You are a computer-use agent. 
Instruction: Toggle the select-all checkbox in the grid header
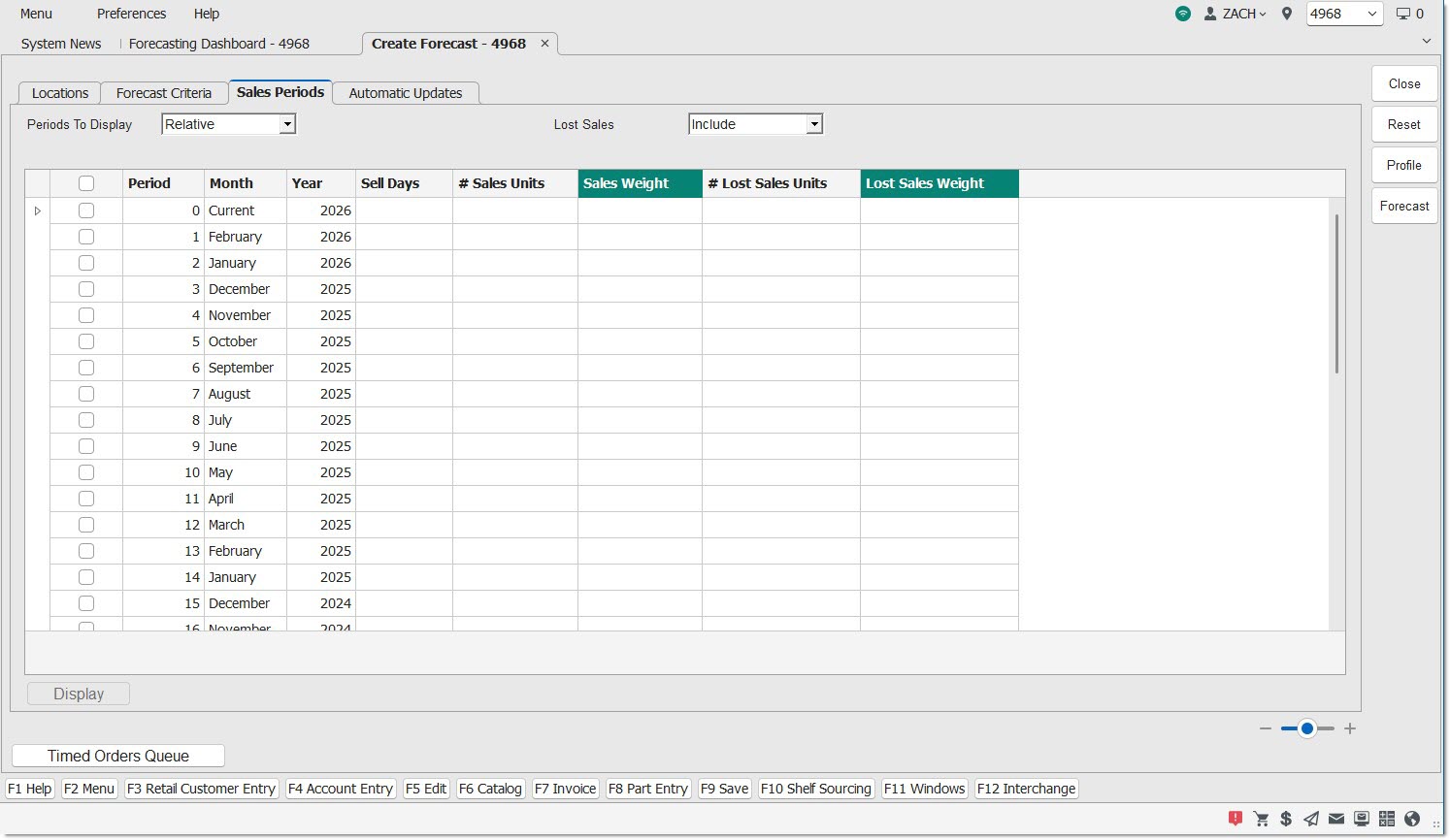click(x=86, y=183)
